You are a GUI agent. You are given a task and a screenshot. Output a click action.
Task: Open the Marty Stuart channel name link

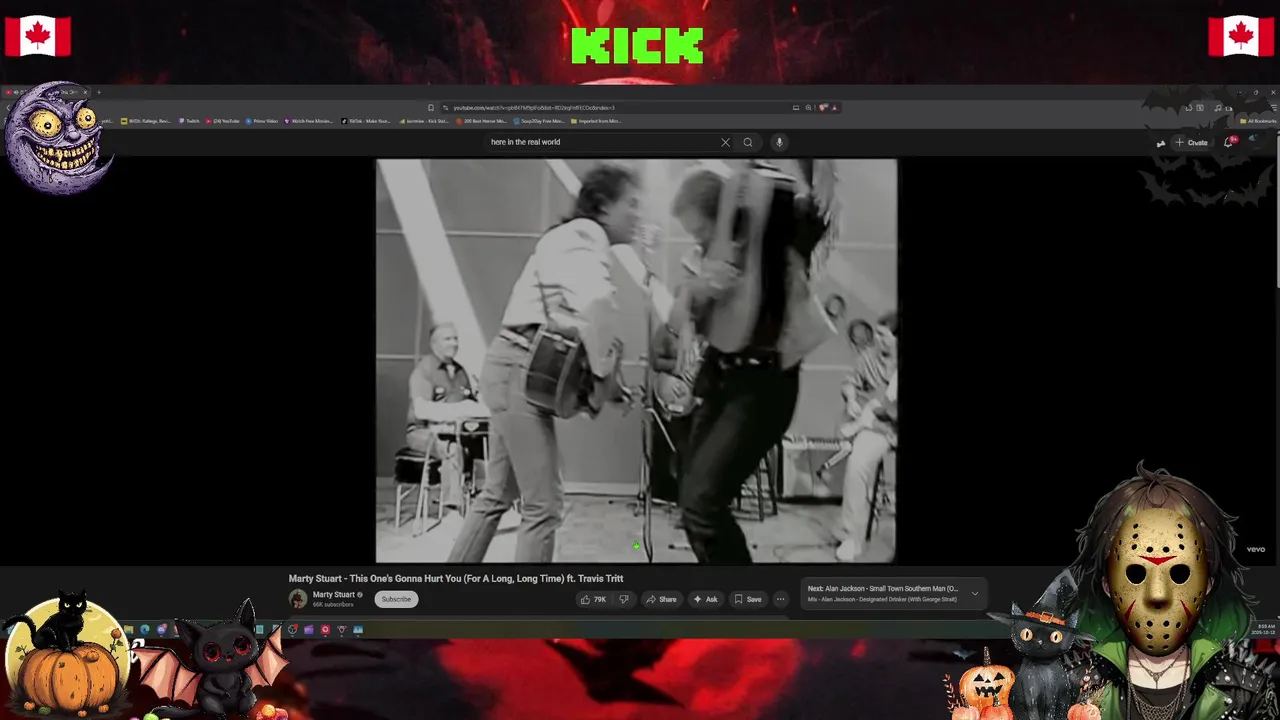[x=333, y=595]
